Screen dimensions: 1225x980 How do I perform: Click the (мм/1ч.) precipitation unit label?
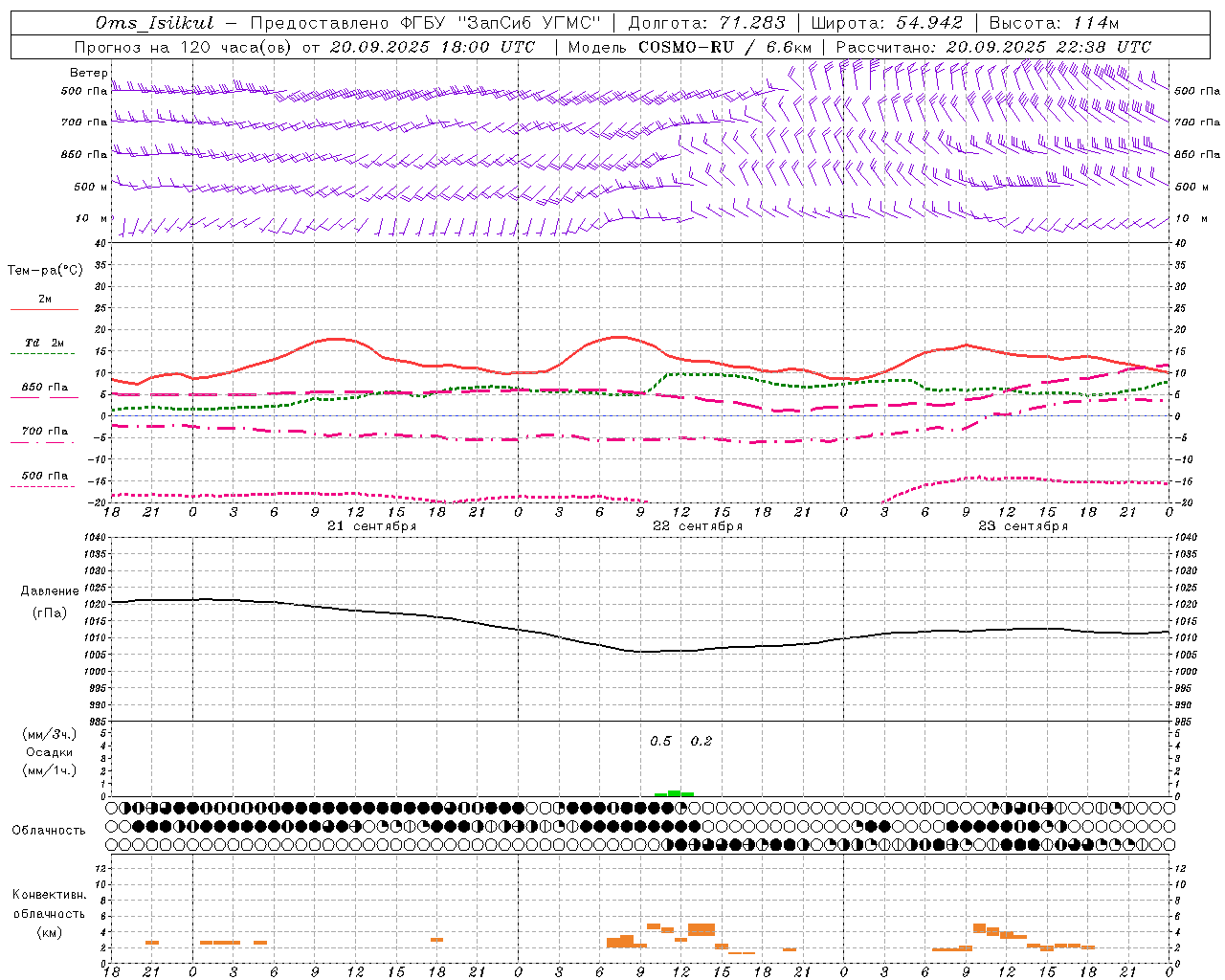pos(50,770)
